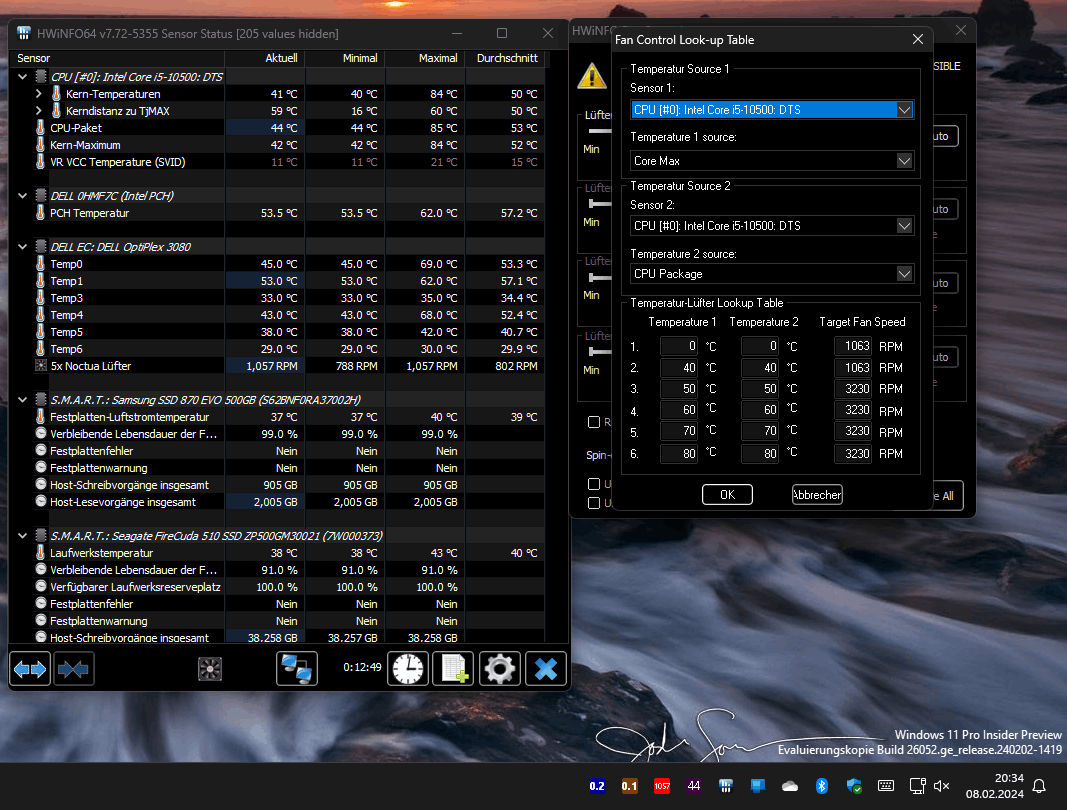The image size is (1067, 810).
Task: Select Temp1 sensor row
Action: tap(277, 281)
